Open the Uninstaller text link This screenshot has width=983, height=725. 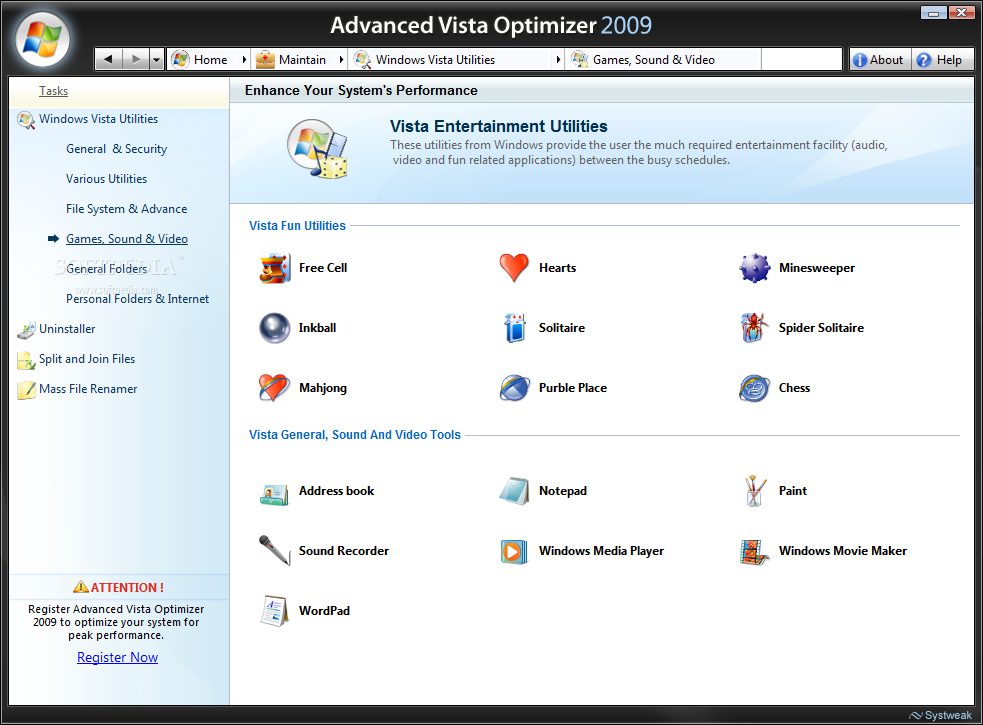pyautogui.click(x=67, y=329)
